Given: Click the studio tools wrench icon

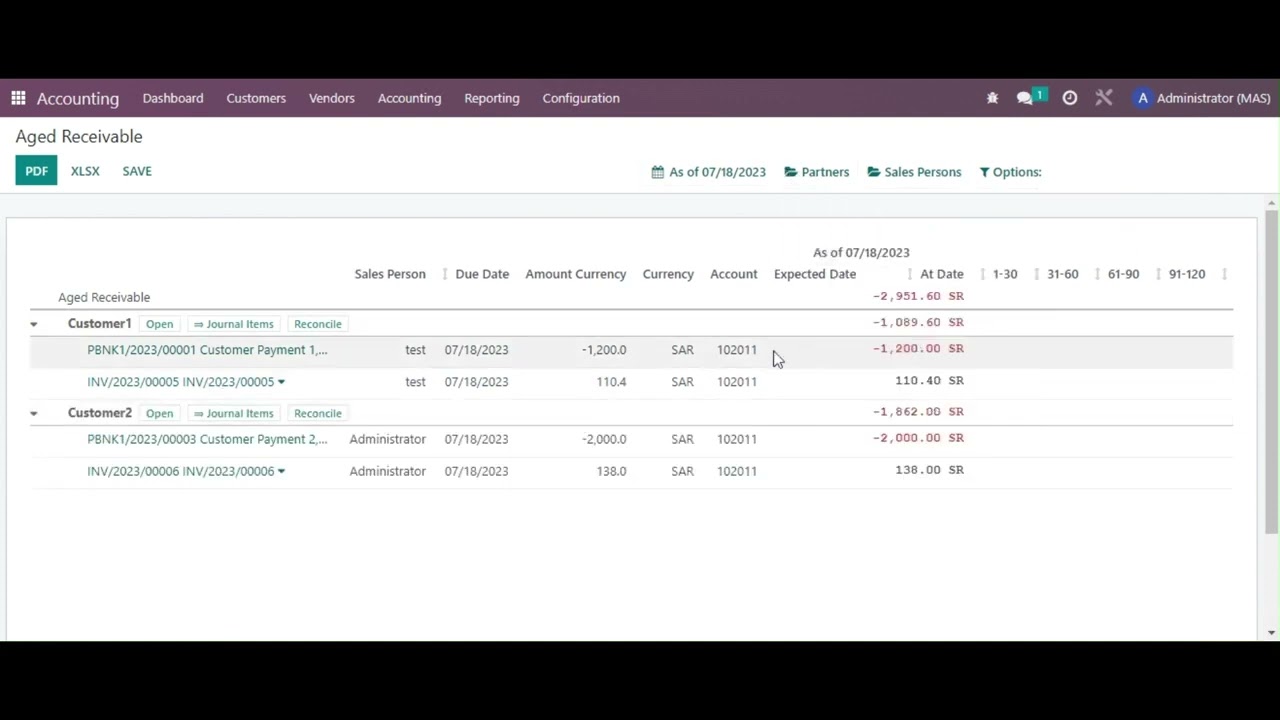Looking at the screenshot, I should click(x=1104, y=98).
